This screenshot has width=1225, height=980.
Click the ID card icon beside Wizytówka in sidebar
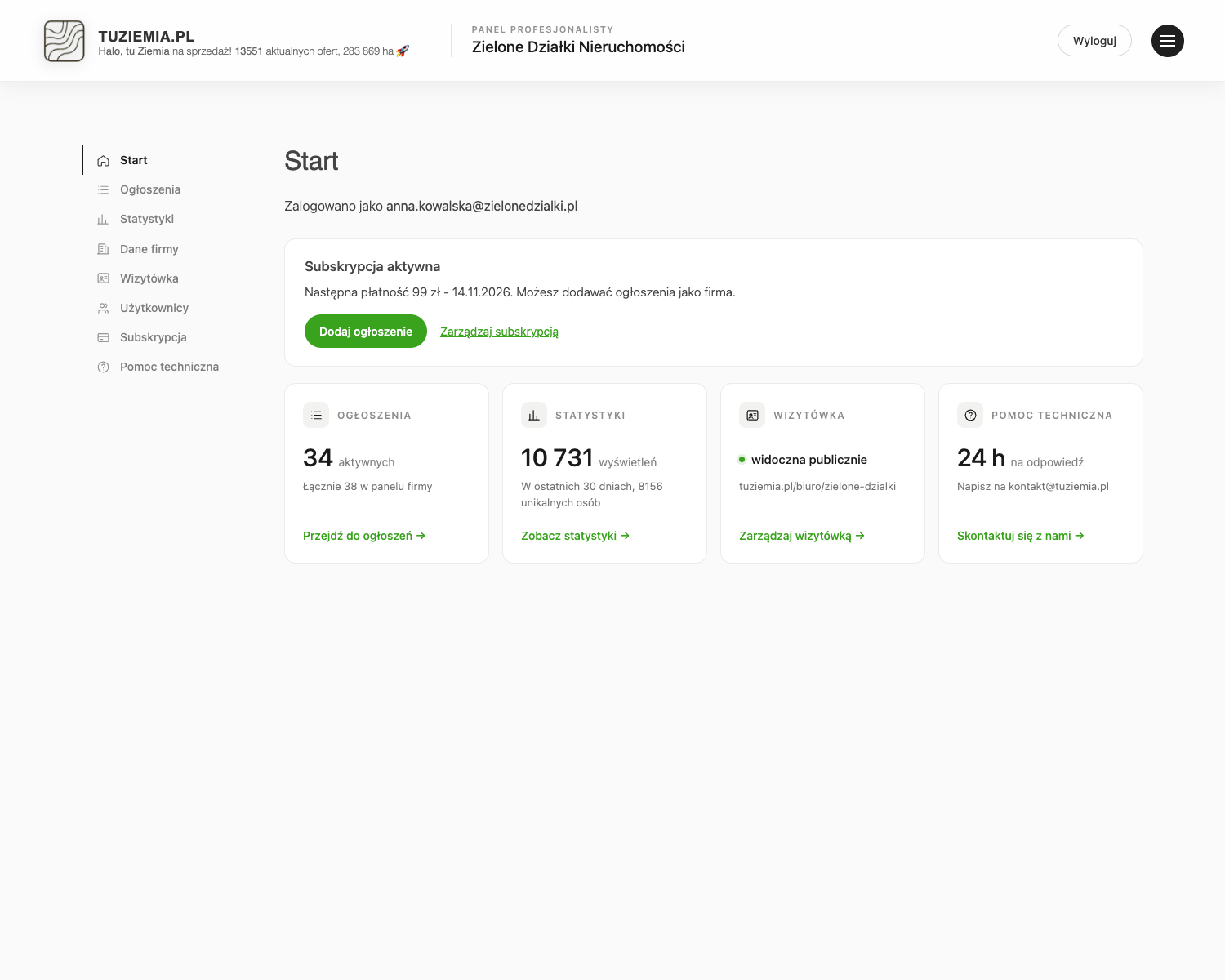point(104,278)
